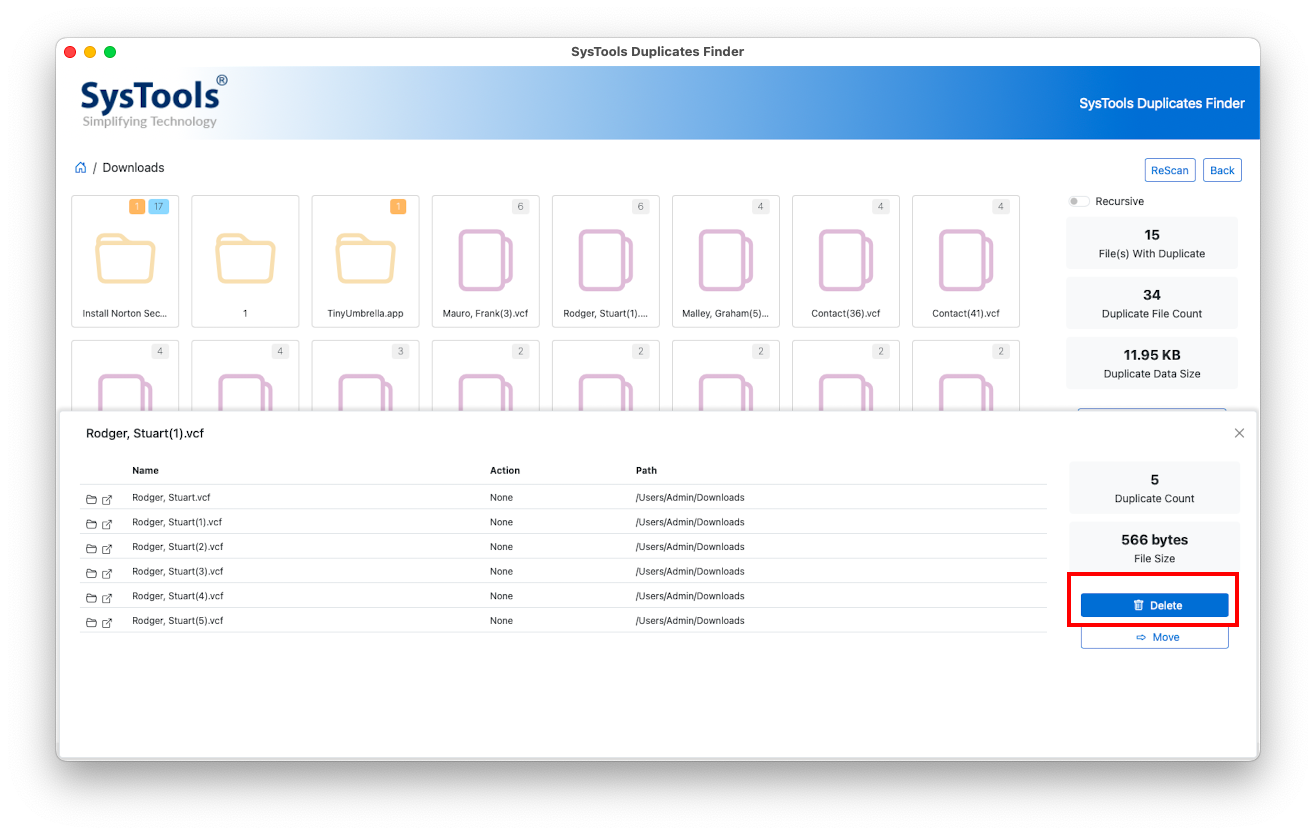Select the Rodger, Stuart.vcf file name

click(x=171, y=497)
